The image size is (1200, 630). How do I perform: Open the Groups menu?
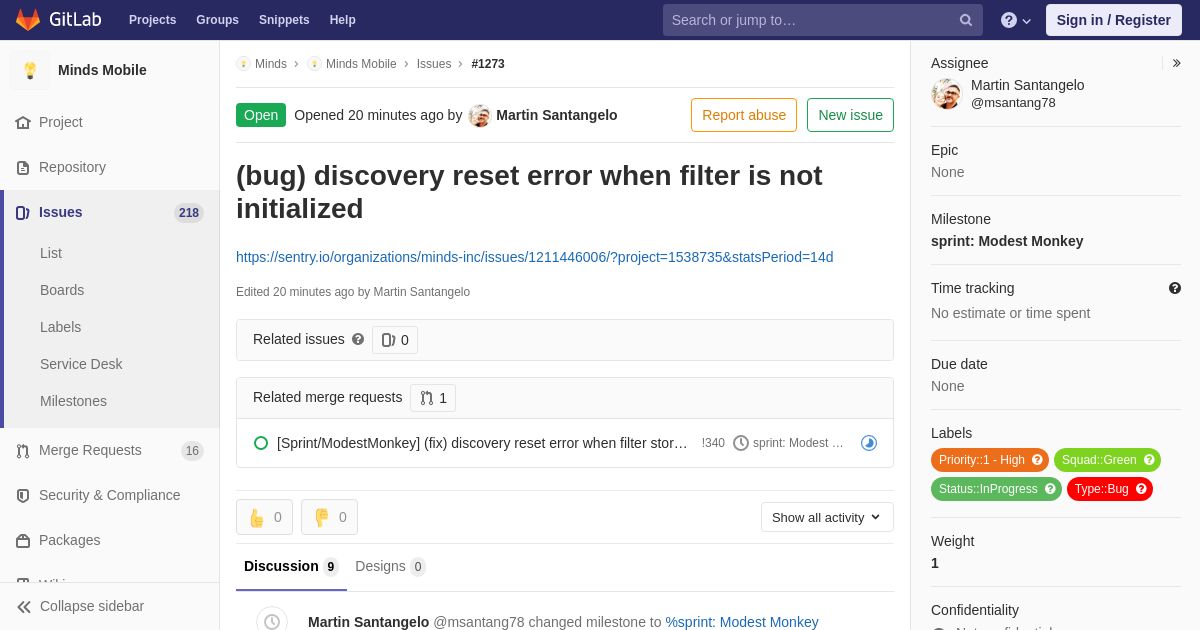[x=217, y=20]
